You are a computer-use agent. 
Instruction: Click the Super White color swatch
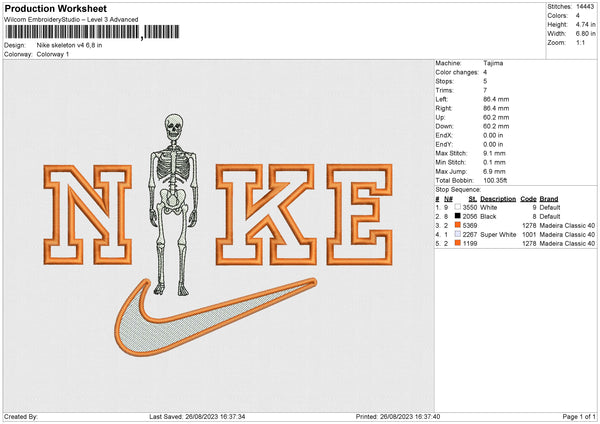coord(457,234)
